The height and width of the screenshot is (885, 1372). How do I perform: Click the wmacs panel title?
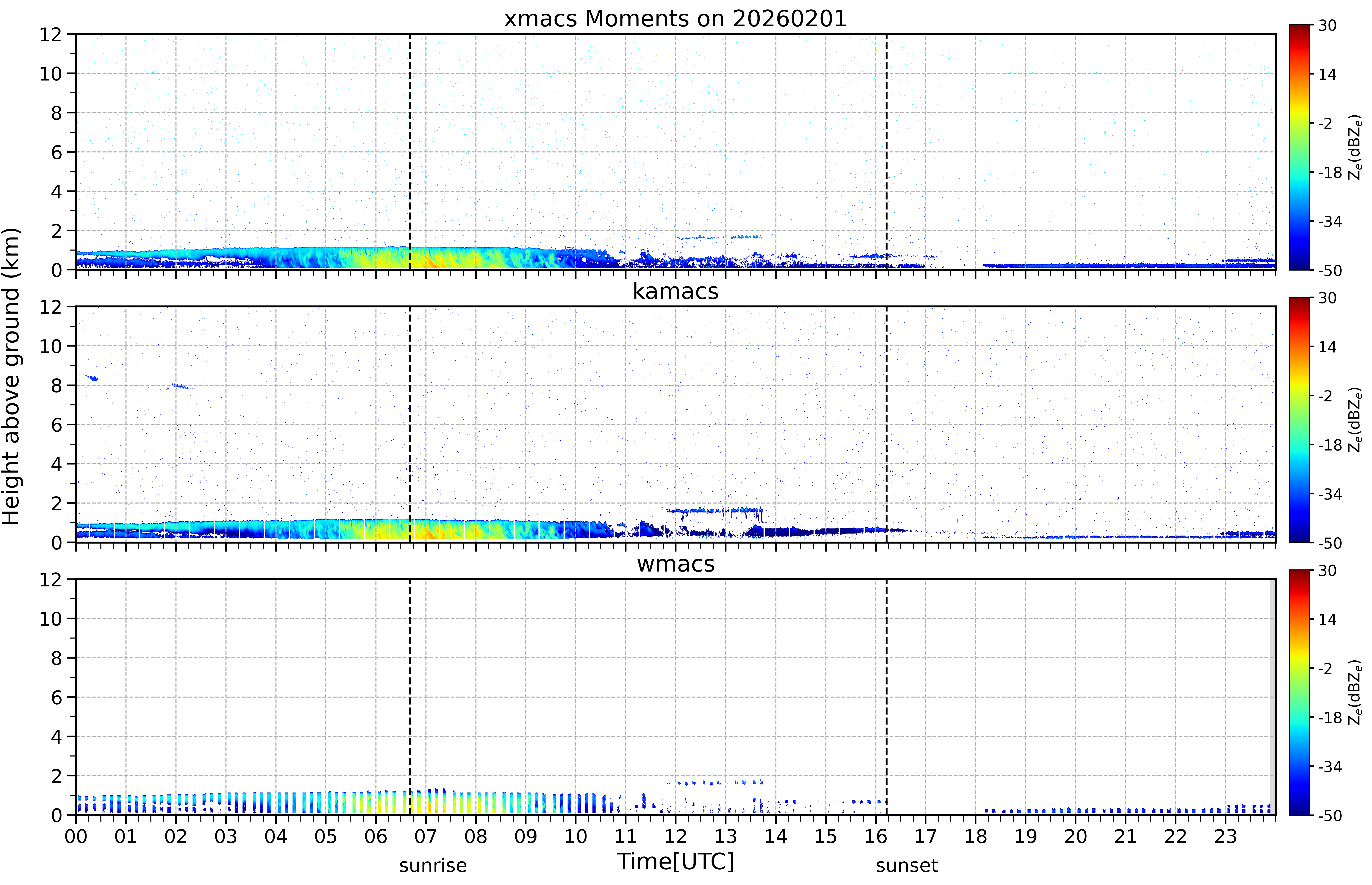[x=675, y=564]
